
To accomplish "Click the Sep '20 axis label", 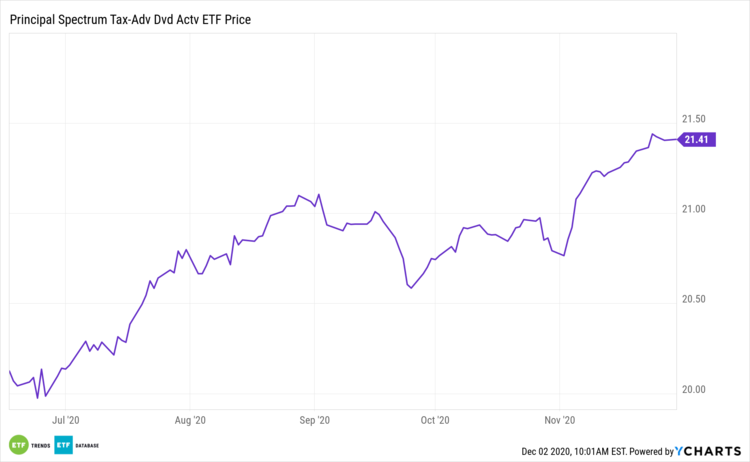I will [315, 421].
